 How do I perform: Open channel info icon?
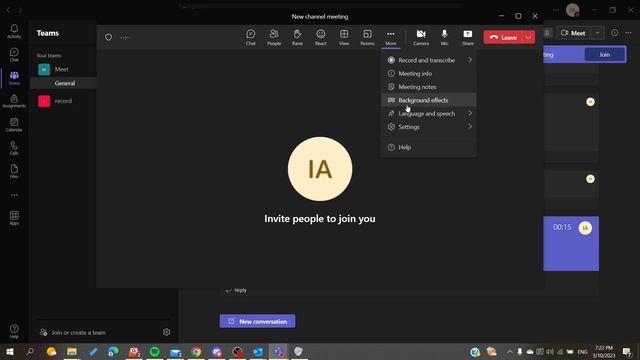pos(614,33)
